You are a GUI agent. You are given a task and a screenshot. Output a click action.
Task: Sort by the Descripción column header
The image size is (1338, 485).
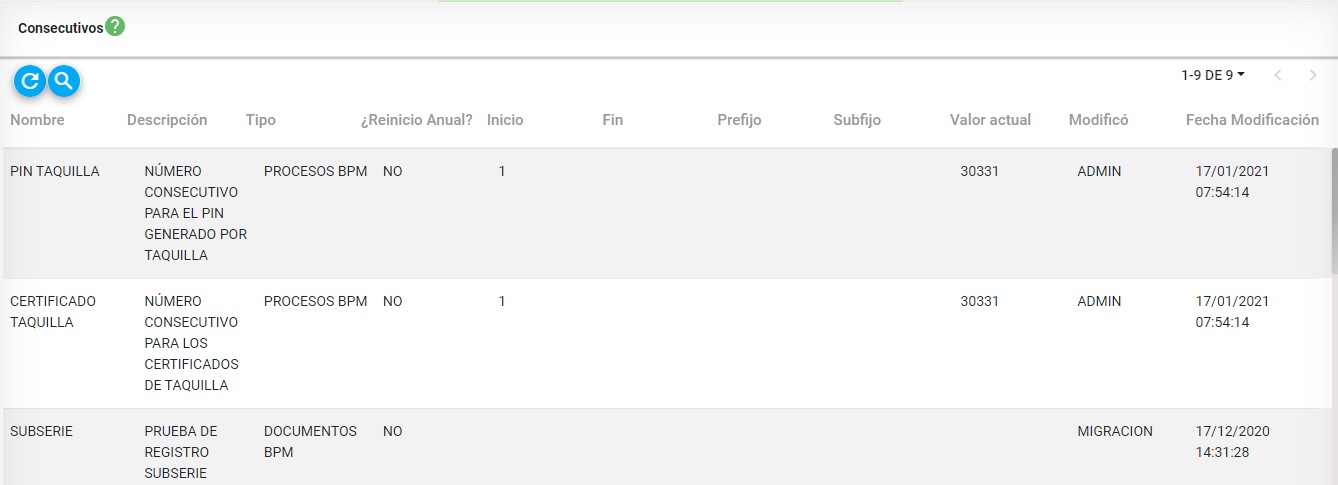(x=167, y=120)
